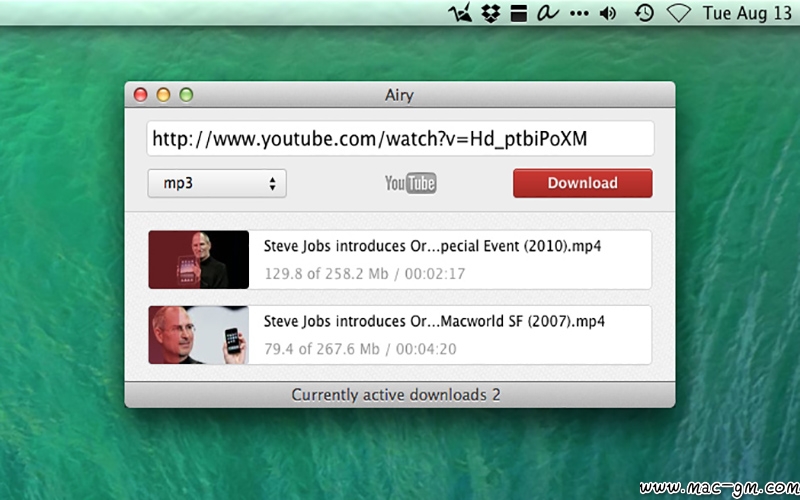Click the red Download button
This screenshot has width=800, height=500.
[x=582, y=183]
